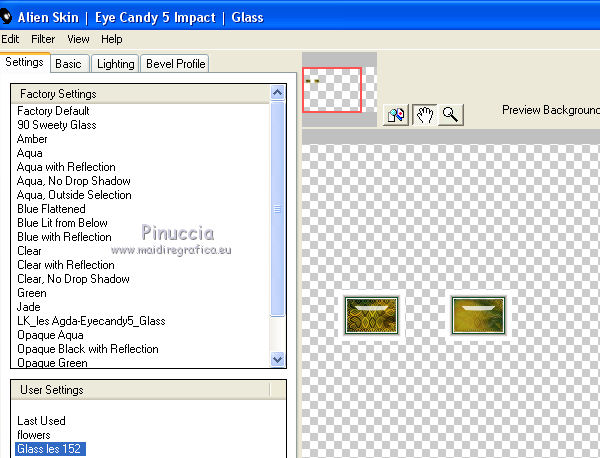Click scroll up arrow in Factory Settings

pos(277,93)
